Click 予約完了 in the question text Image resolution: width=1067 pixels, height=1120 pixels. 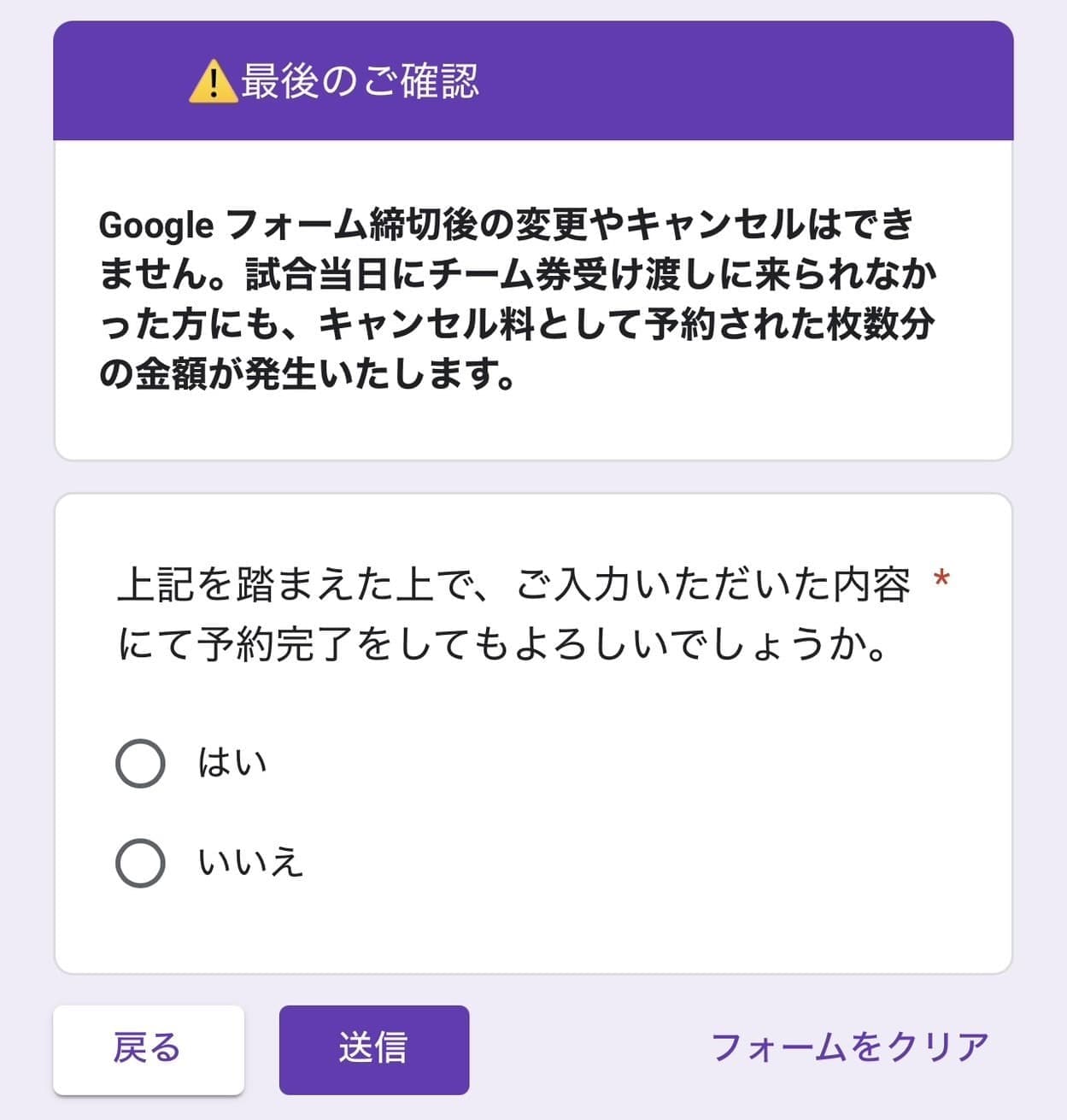[274, 645]
